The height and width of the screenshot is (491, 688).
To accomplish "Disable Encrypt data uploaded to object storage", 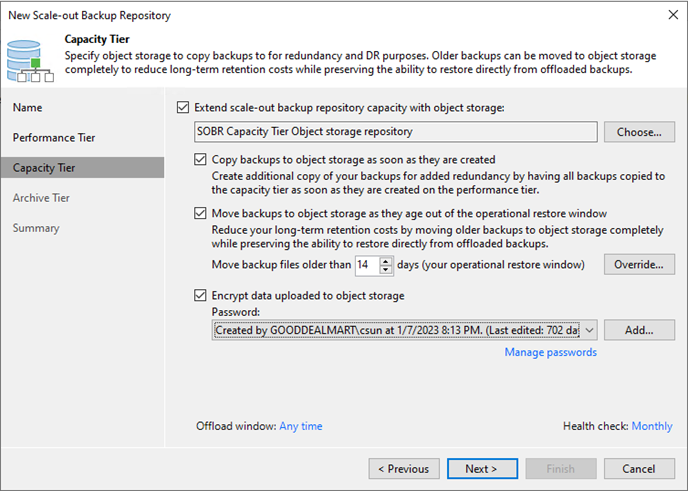I will [x=200, y=295].
